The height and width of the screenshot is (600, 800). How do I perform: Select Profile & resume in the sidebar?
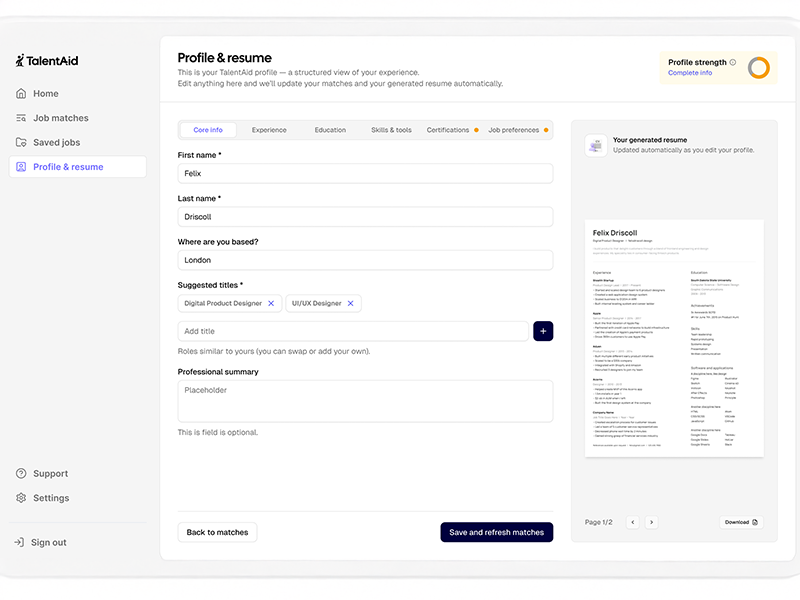78,167
